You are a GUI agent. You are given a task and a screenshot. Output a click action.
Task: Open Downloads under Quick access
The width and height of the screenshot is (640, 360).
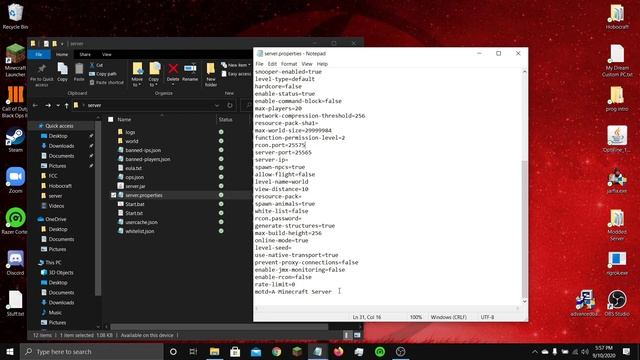[61, 146]
